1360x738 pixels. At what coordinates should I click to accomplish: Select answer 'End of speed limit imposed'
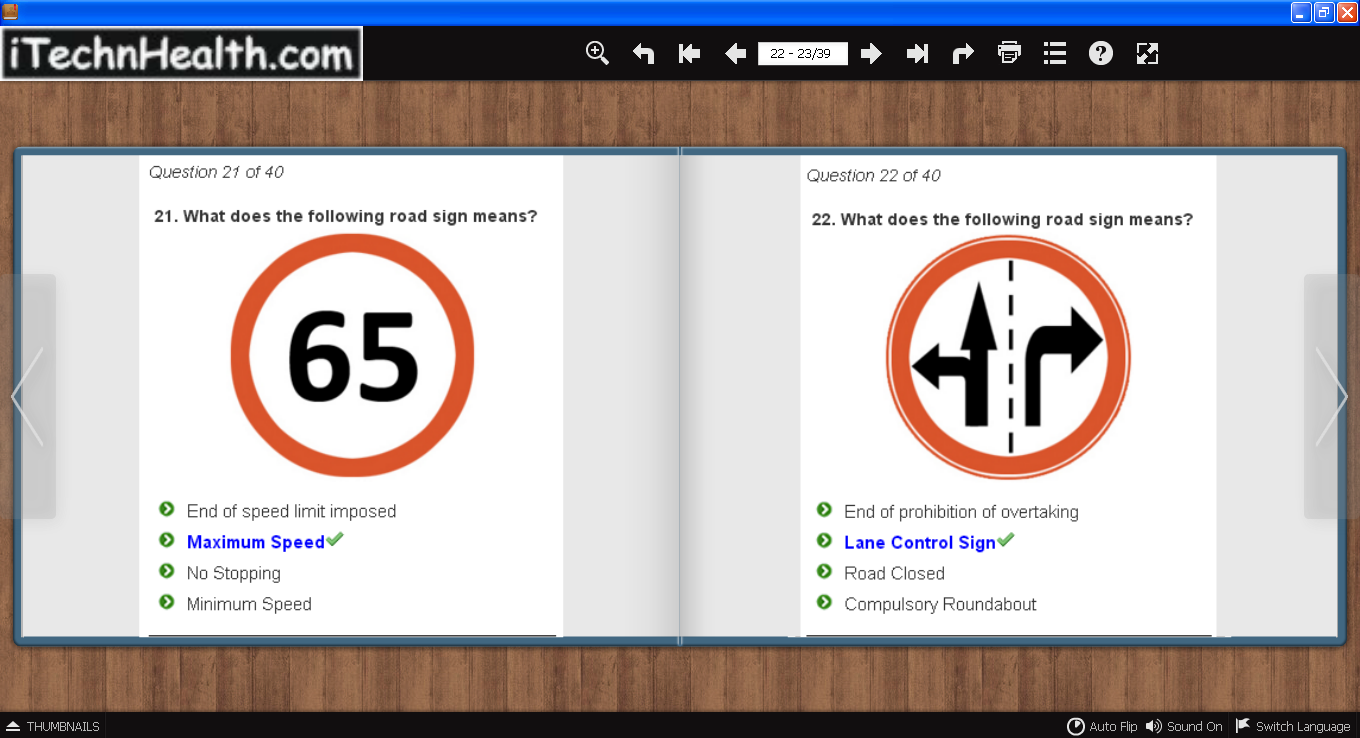(291, 511)
